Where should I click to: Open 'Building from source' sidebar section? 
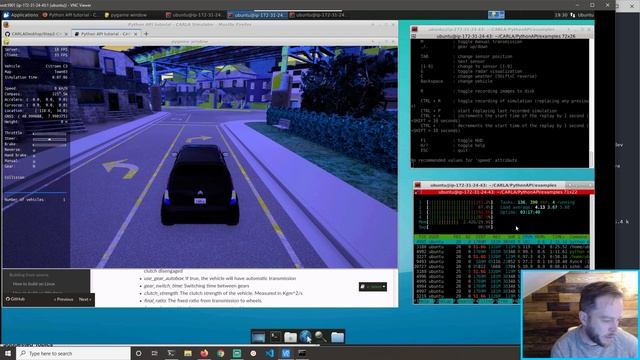click(x=29, y=275)
